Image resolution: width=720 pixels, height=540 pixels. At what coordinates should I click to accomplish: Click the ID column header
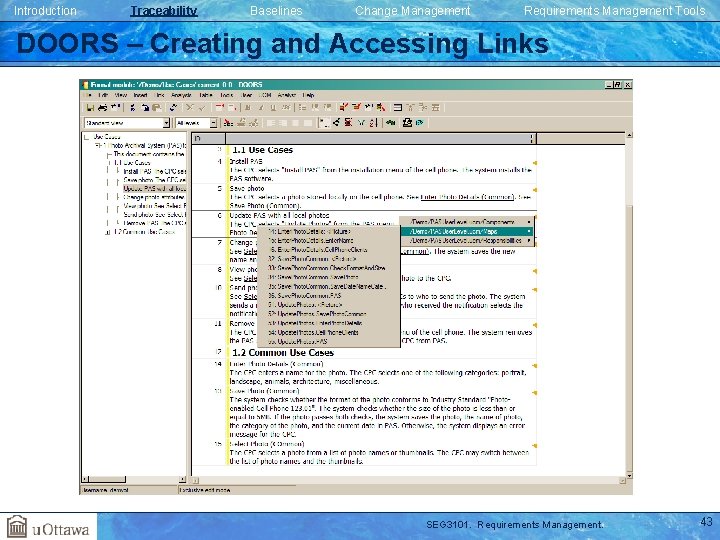(x=208, y=138)
